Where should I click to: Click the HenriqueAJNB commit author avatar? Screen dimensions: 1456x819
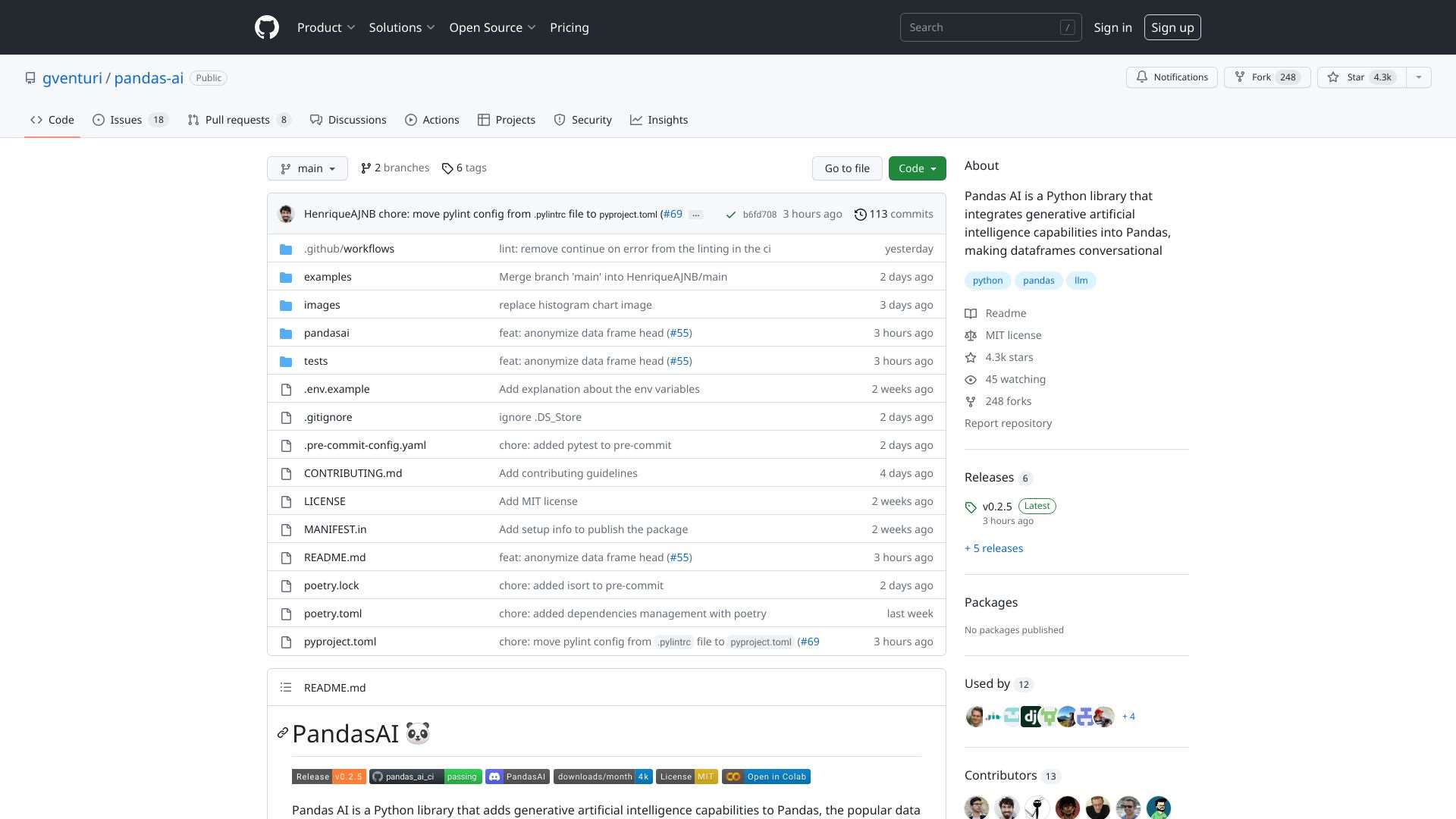click(286, 214)
